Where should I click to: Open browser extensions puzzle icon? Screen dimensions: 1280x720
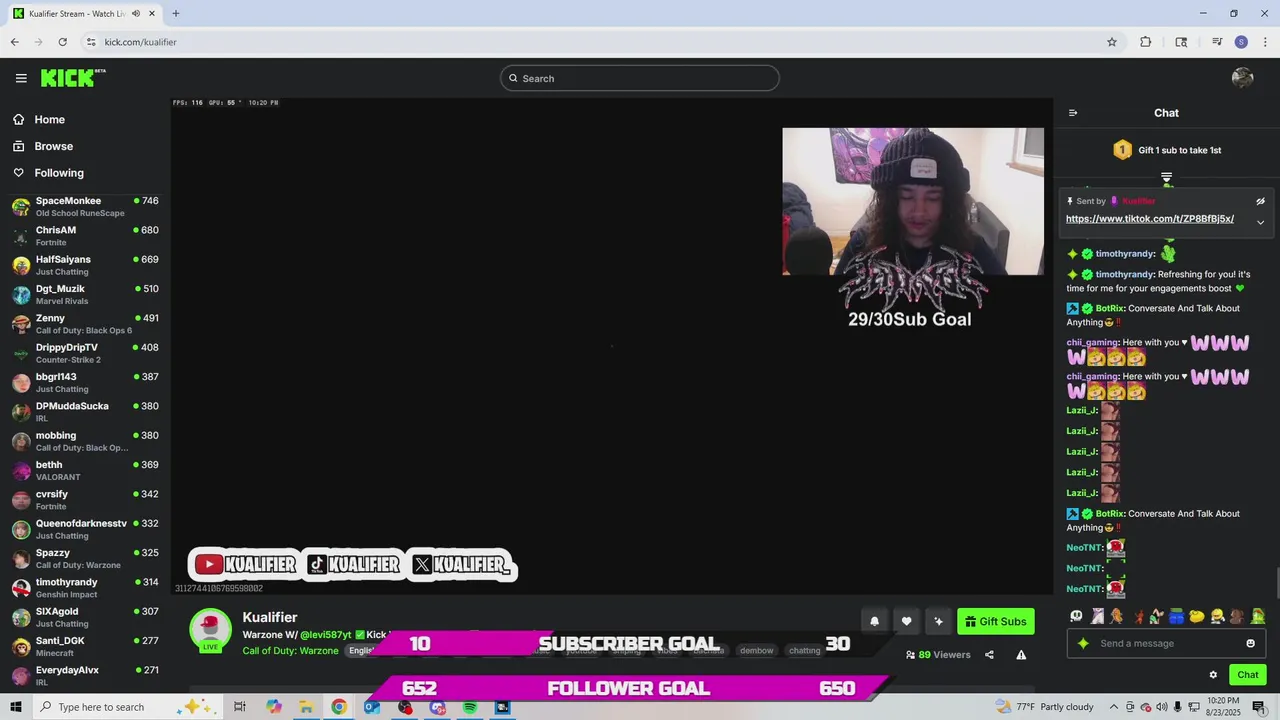(1146, 42)
